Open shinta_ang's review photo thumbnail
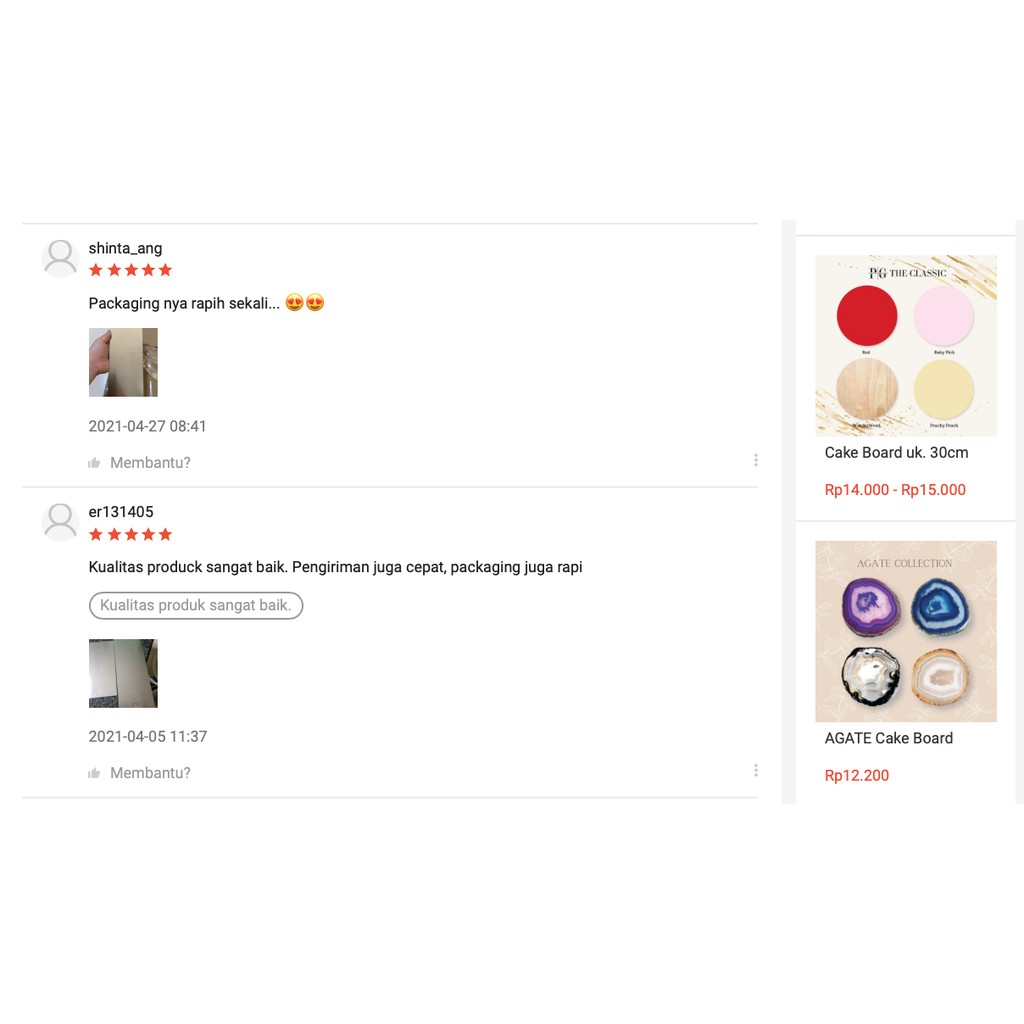Image resolution: width=1024 pixels, height=1024 pixels. click(123, 362)
